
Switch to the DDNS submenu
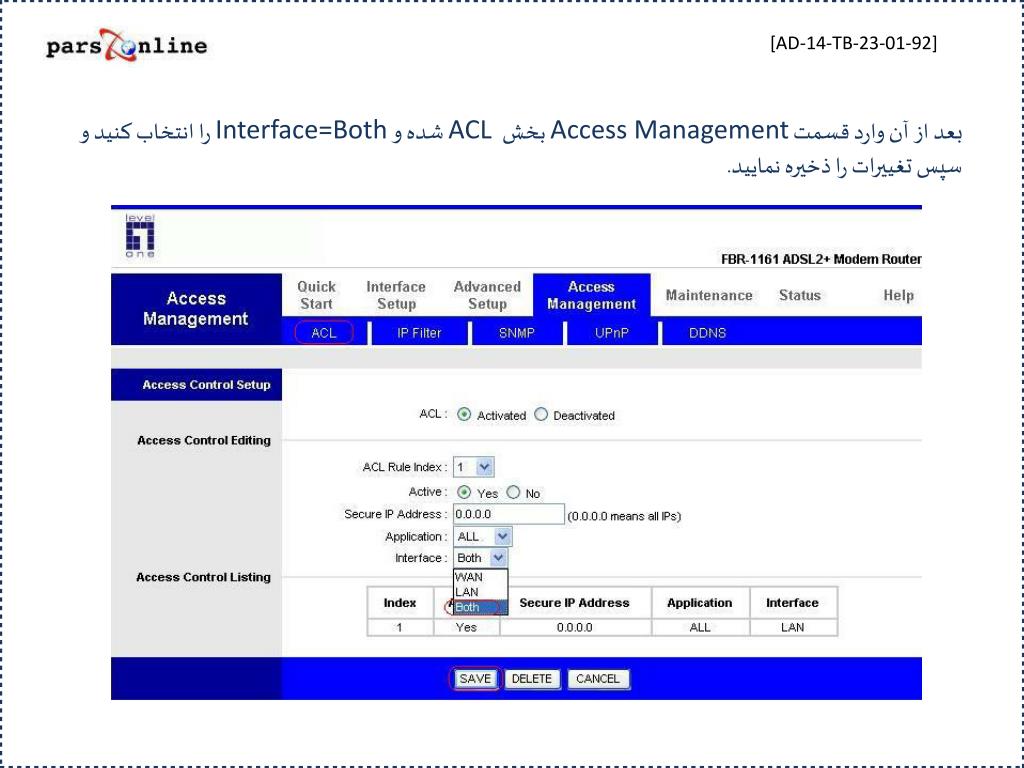[707, 332]
